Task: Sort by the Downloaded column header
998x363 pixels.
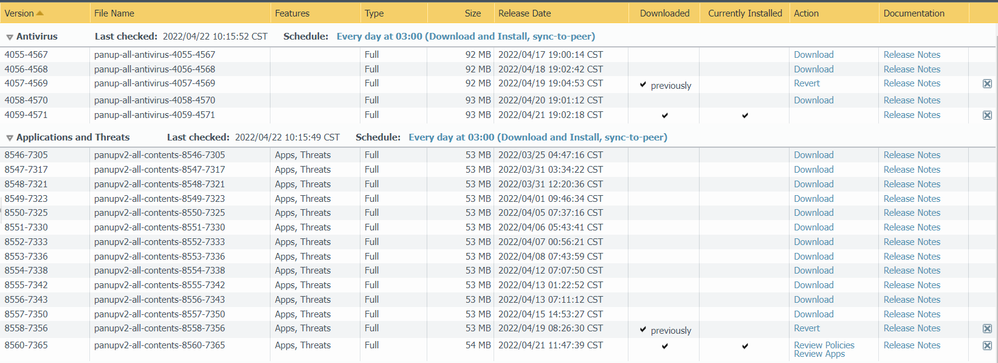Action: (664, 13)
